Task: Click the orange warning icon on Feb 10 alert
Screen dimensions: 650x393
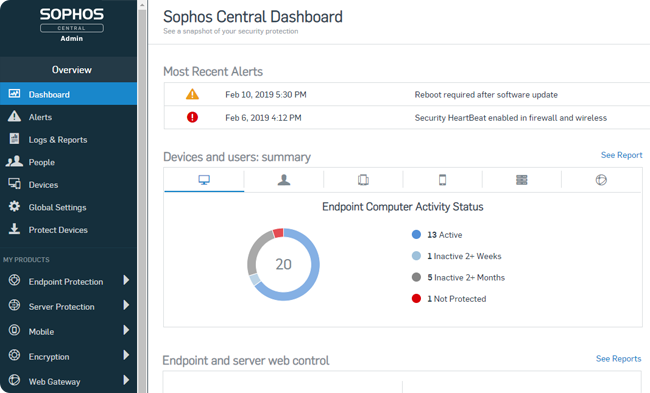Action: (x=192, y=94)
